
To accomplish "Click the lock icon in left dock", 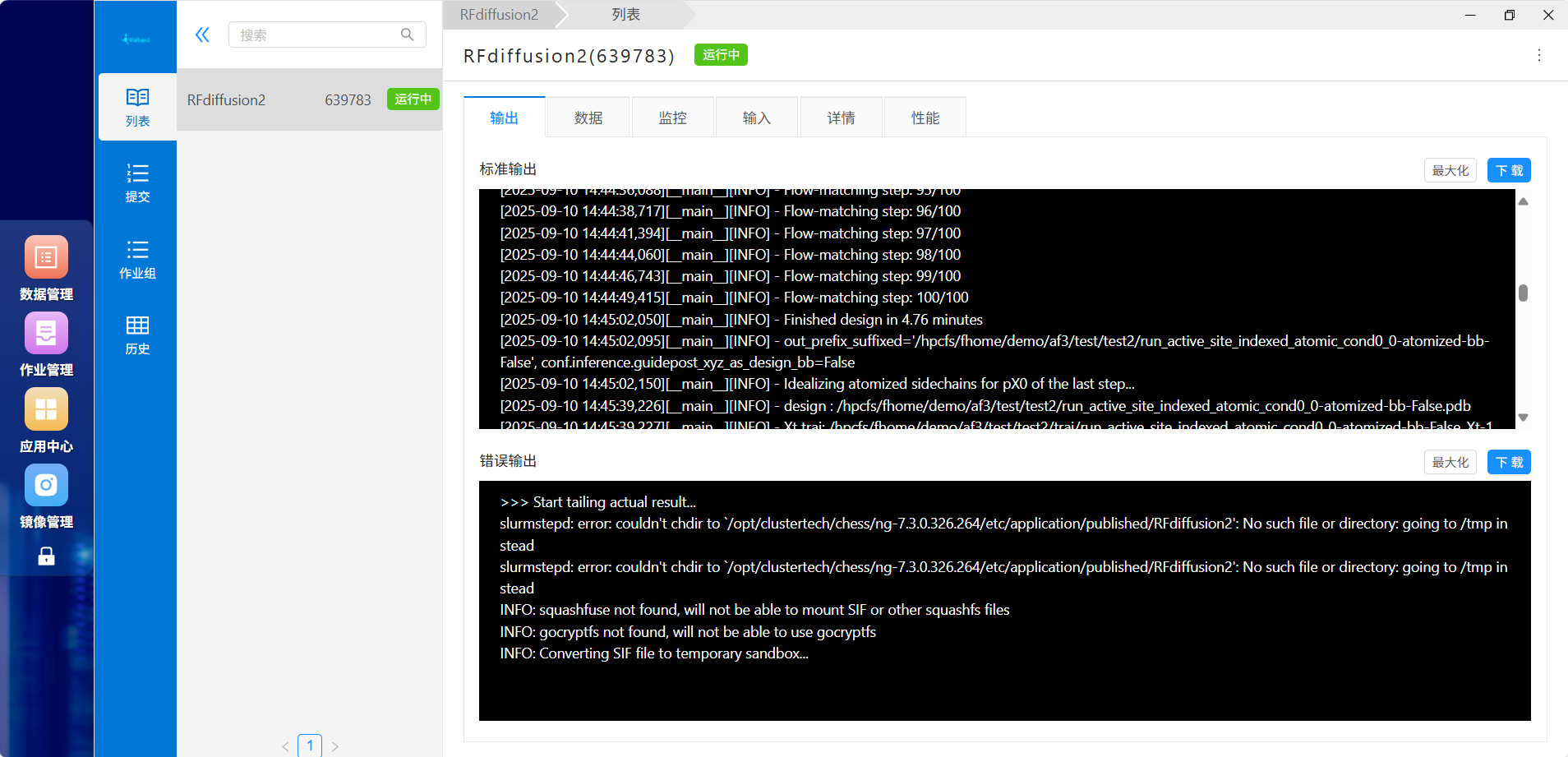I will [x=46, y=557].
